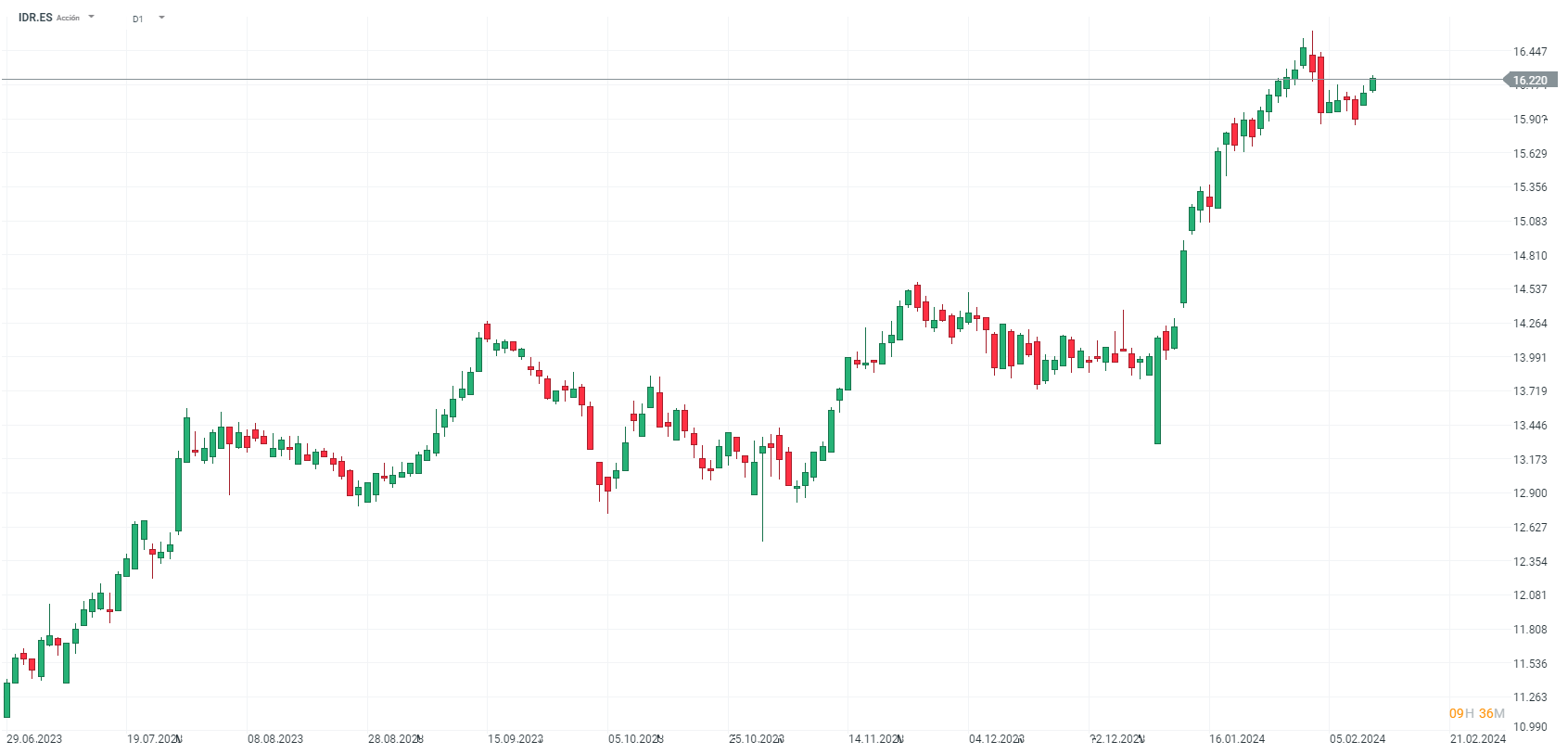Viewport: 1568px width, 754px height.
Task: Click the 16.447 price scale label
Action: point(1530,52)
